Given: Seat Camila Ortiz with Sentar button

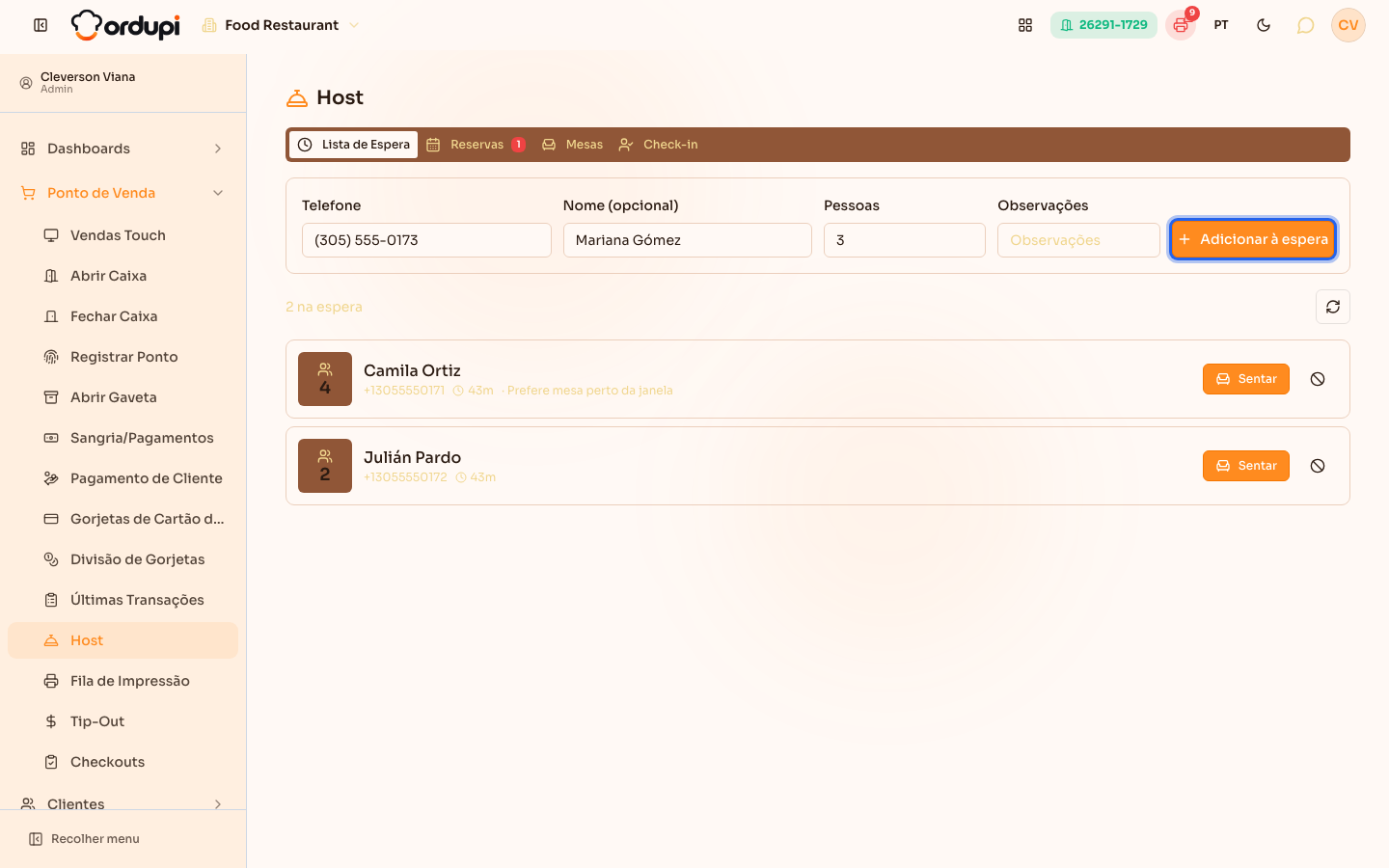Looking at the screenshot, I should (1246, 379).
